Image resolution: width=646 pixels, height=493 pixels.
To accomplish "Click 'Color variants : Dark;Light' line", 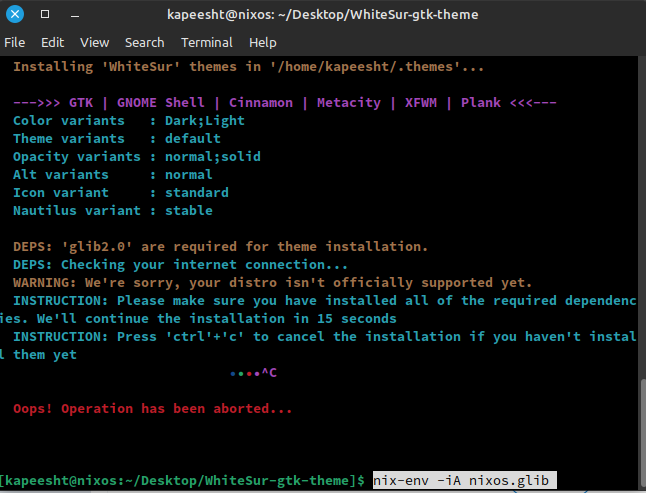I will (x=129, y=121).
